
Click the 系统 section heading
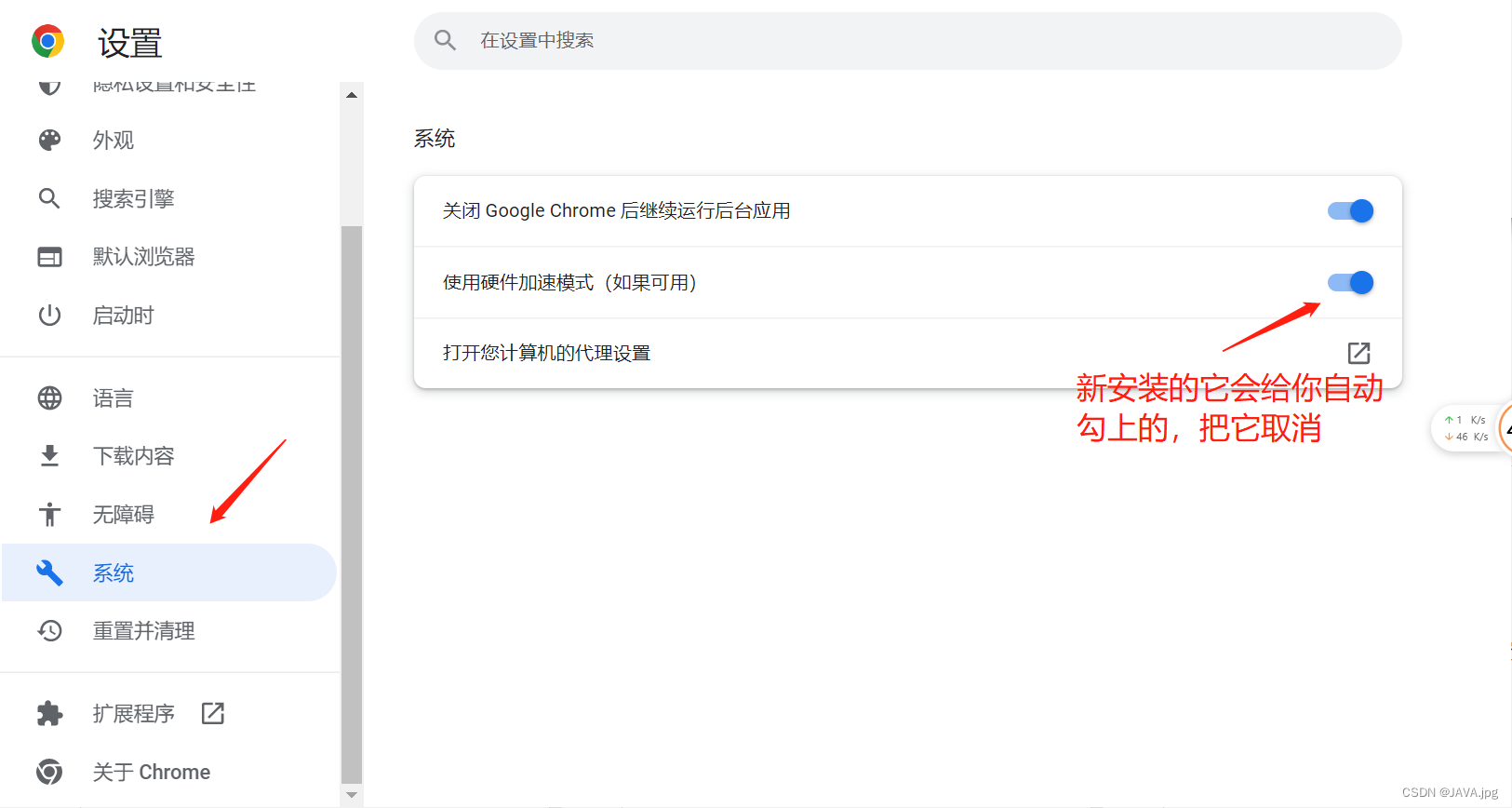click(435, 139)
